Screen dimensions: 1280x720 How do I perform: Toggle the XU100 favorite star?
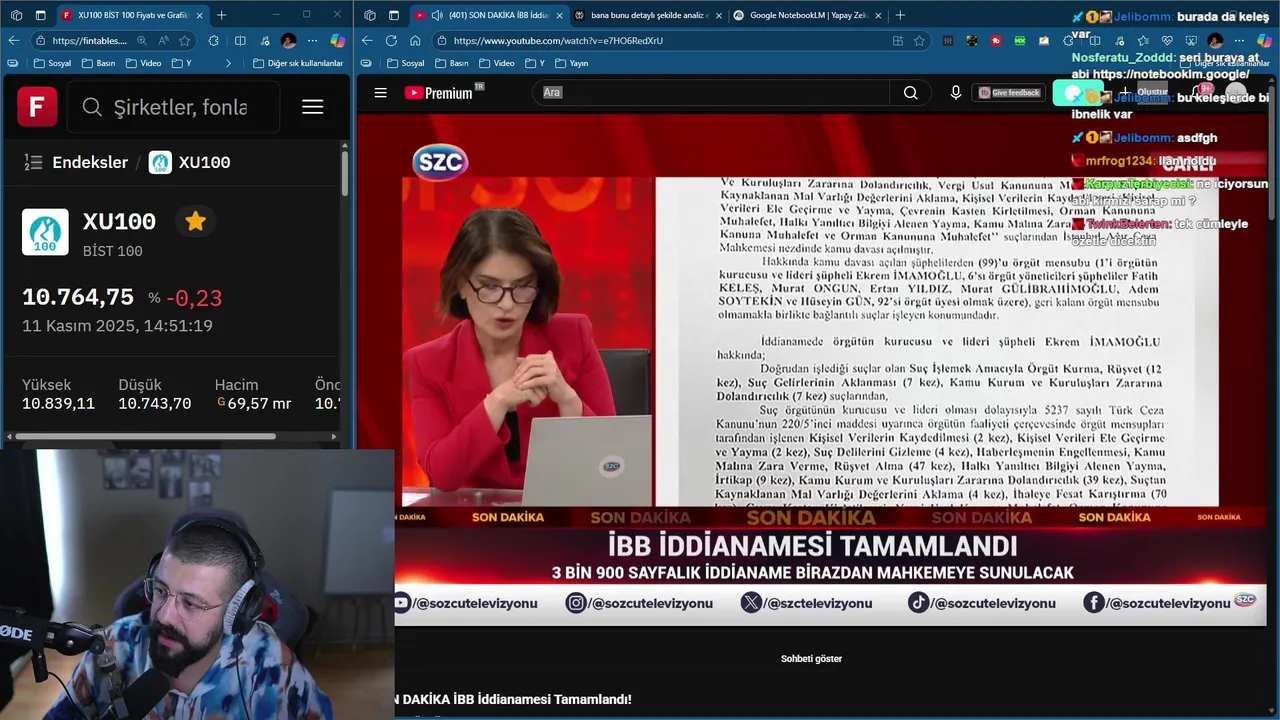coord(195,222)
